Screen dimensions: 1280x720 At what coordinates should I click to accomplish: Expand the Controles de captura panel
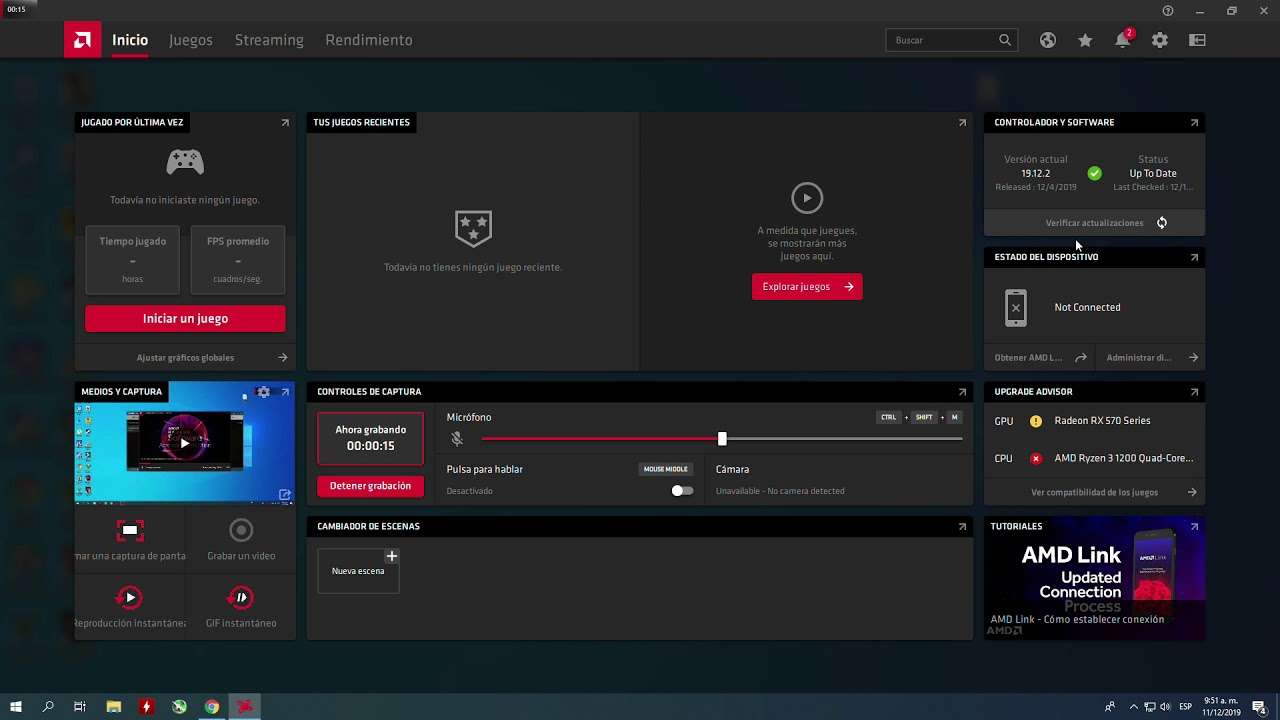tap(962, 392)
